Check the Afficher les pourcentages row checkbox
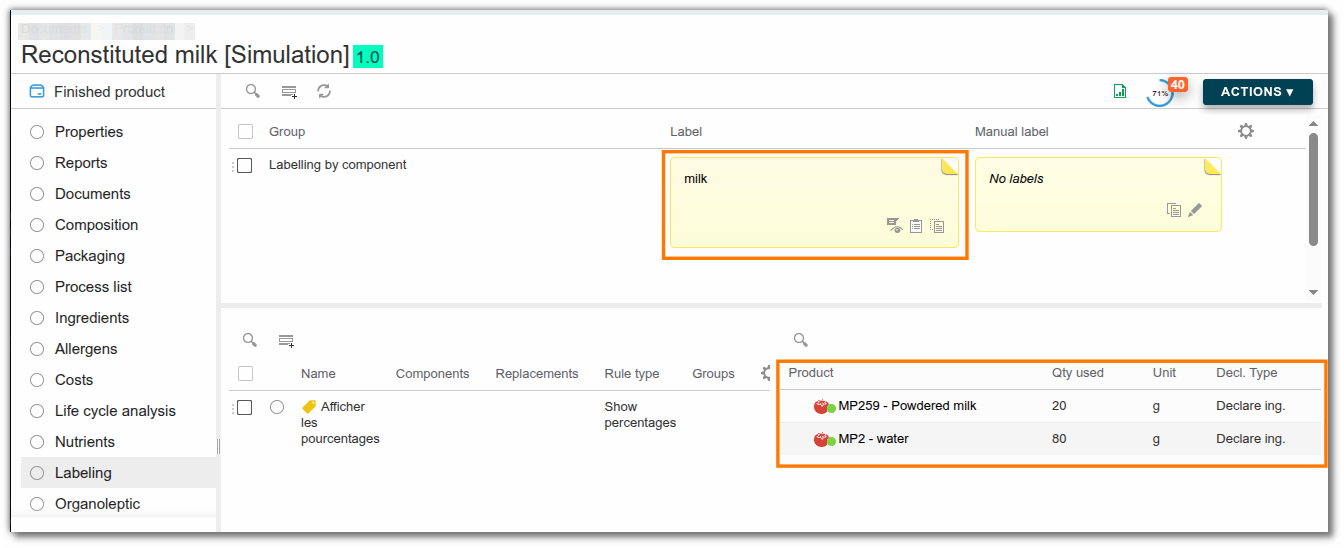The width and height of the screenshot is (1344, 548). tap(245, 407)
